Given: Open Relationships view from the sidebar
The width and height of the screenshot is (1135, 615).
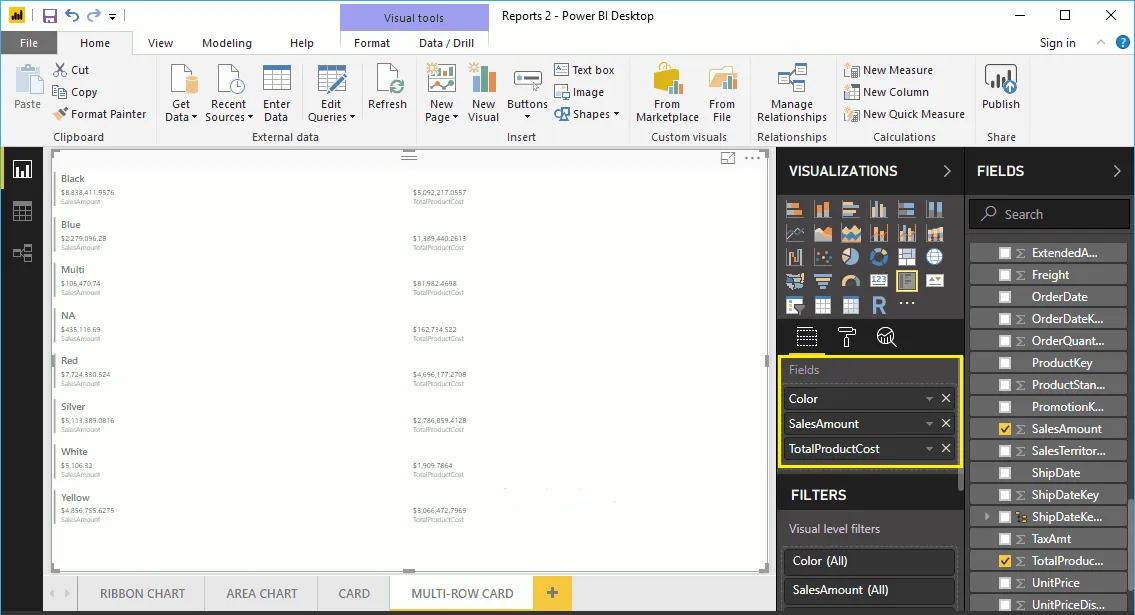Looking at the screenshot, I should click(22, 253).
